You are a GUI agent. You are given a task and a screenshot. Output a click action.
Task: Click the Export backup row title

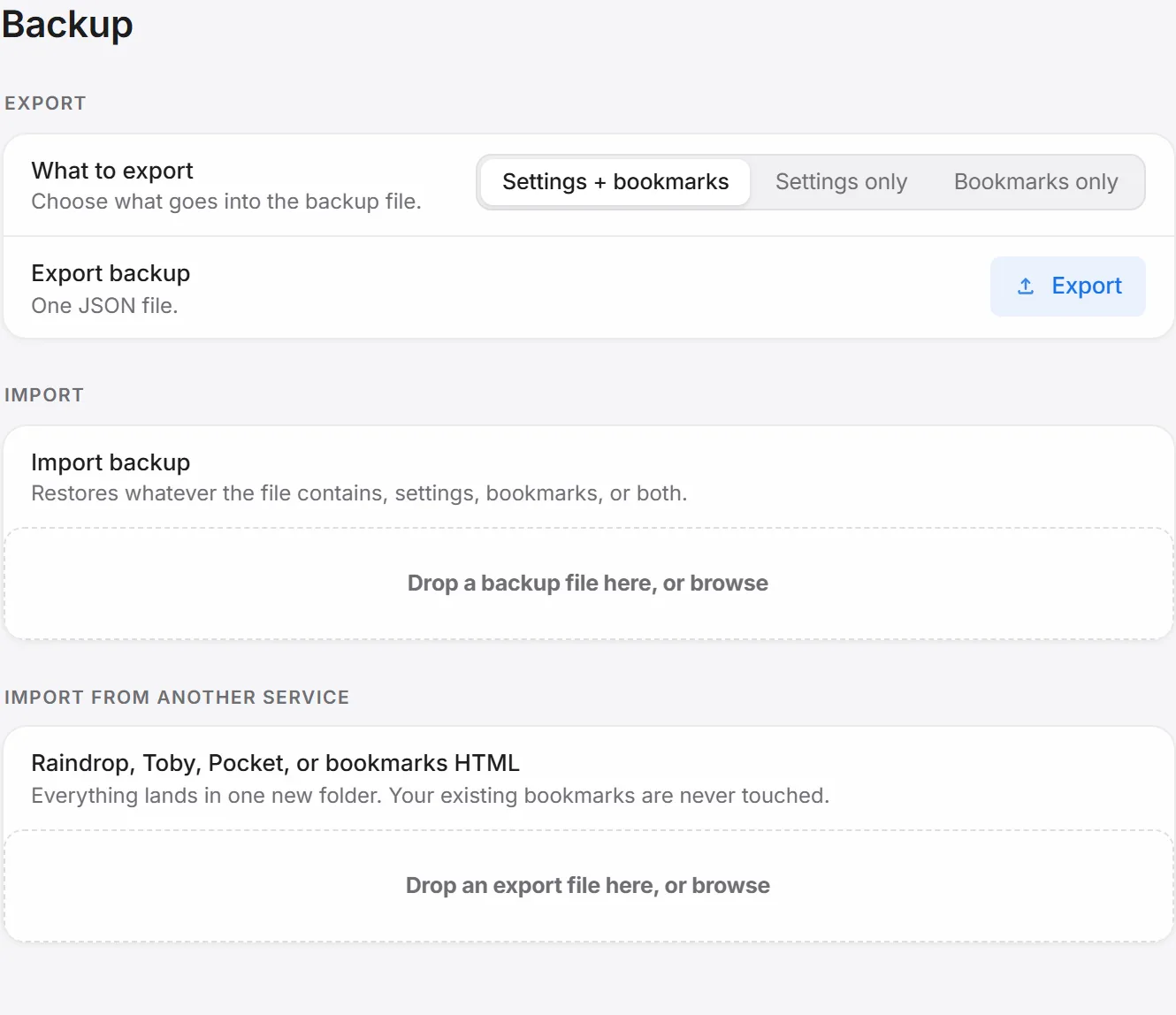click(x=111, y=273)
